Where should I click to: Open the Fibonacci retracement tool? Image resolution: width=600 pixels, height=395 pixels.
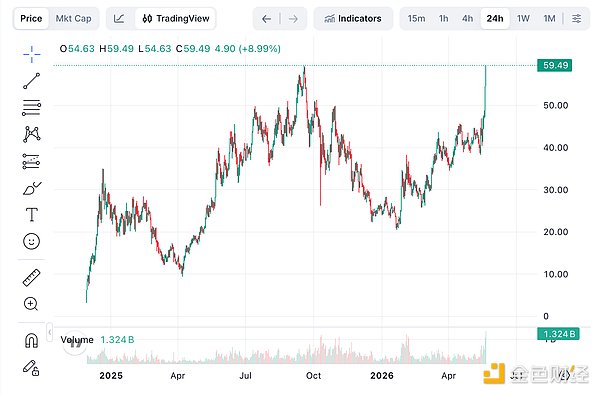(x=31, y=108)
